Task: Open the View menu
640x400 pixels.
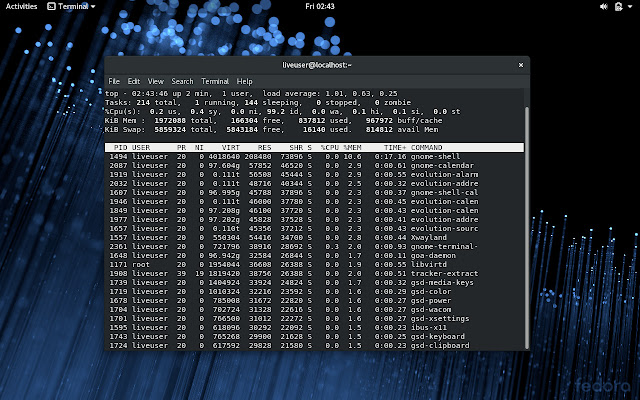Action: pyautogui.click(x=156, y=81)
